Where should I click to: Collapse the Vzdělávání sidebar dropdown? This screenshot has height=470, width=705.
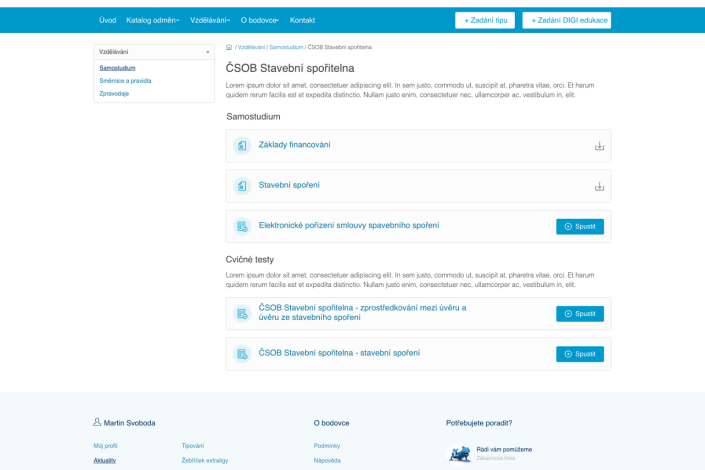(x=154, y=52)
